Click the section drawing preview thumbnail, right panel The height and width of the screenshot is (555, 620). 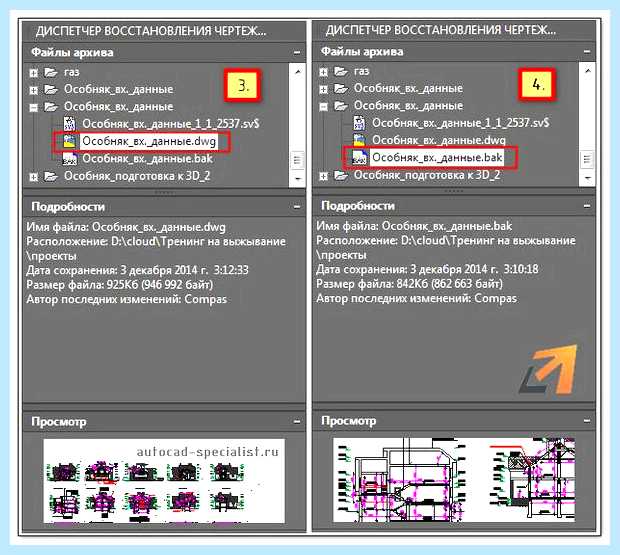pyautogui.click(x=454, y=479)
